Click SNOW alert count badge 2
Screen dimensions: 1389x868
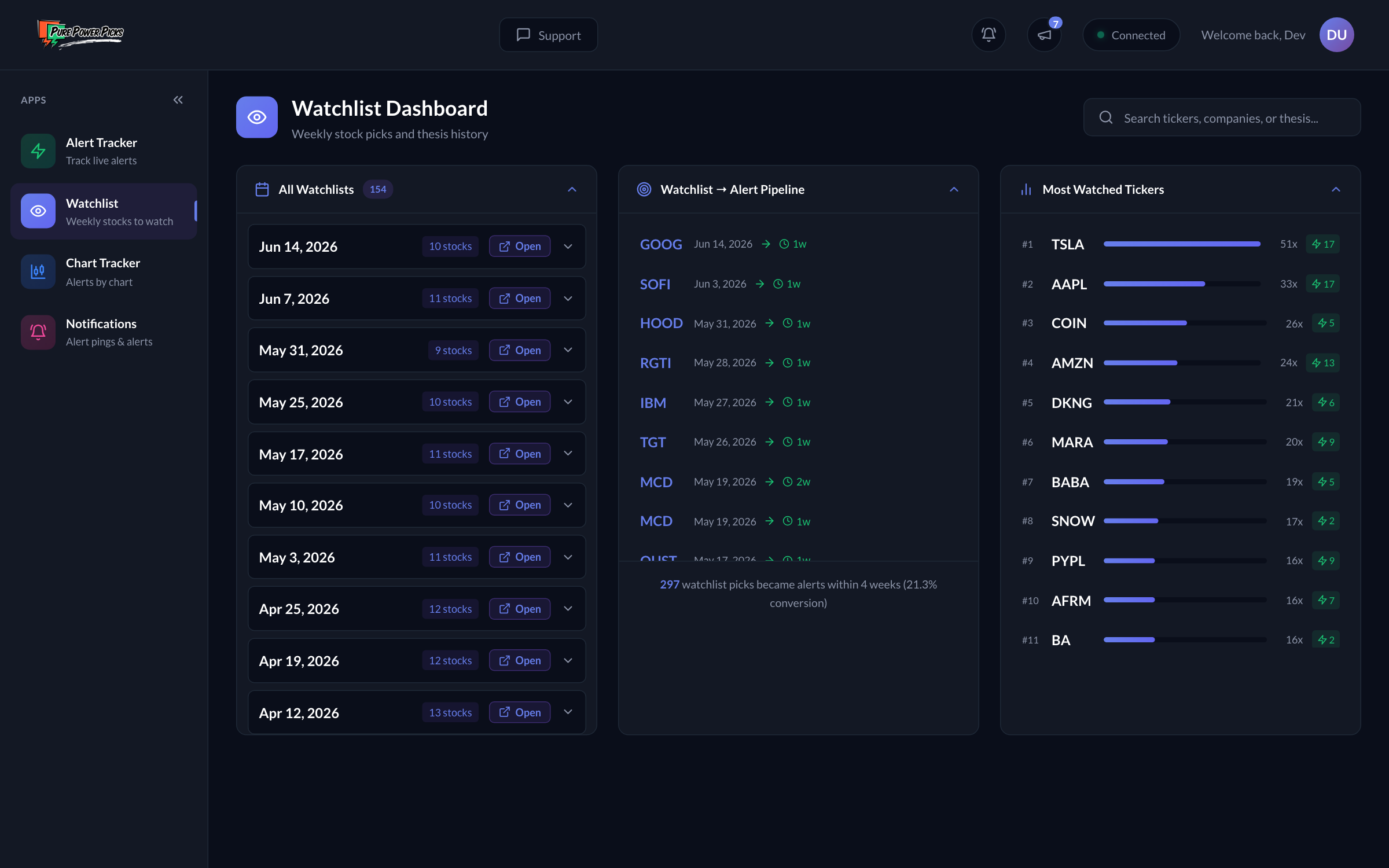pyautogui.click(x=1326, y=521)
